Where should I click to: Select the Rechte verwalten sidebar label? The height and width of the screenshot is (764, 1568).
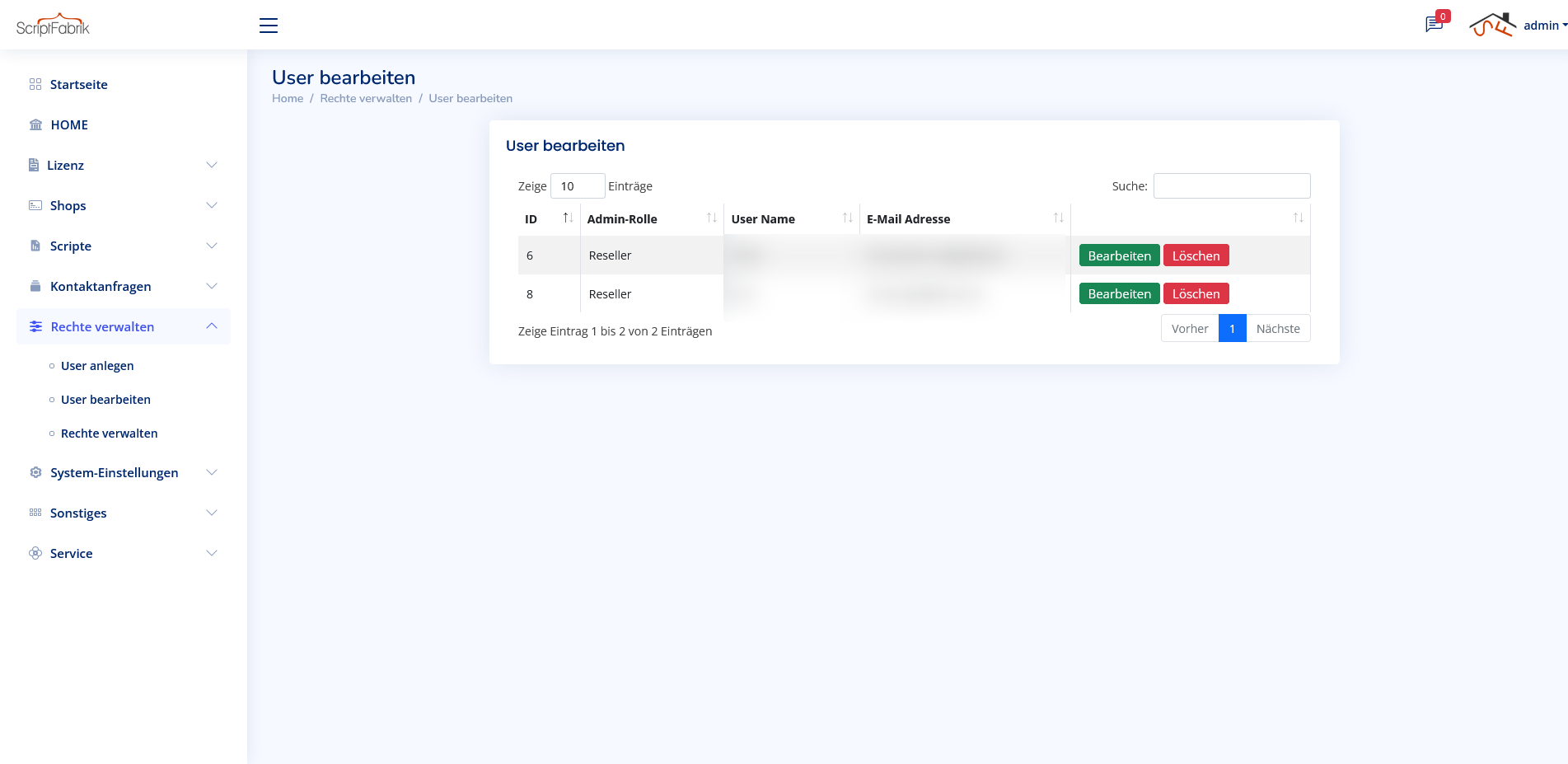[x=102, y=326]
